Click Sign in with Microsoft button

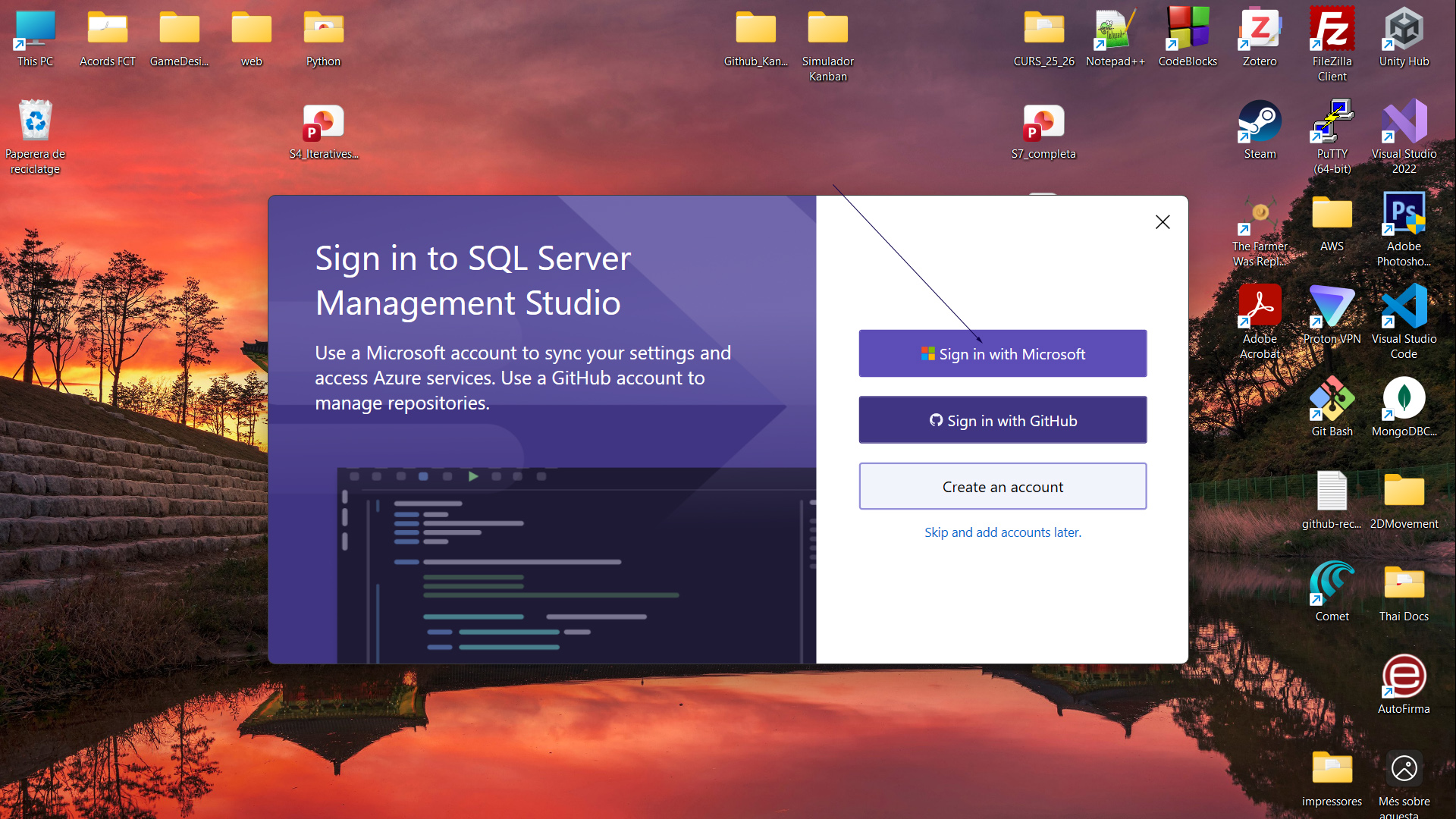[1003, 353]
